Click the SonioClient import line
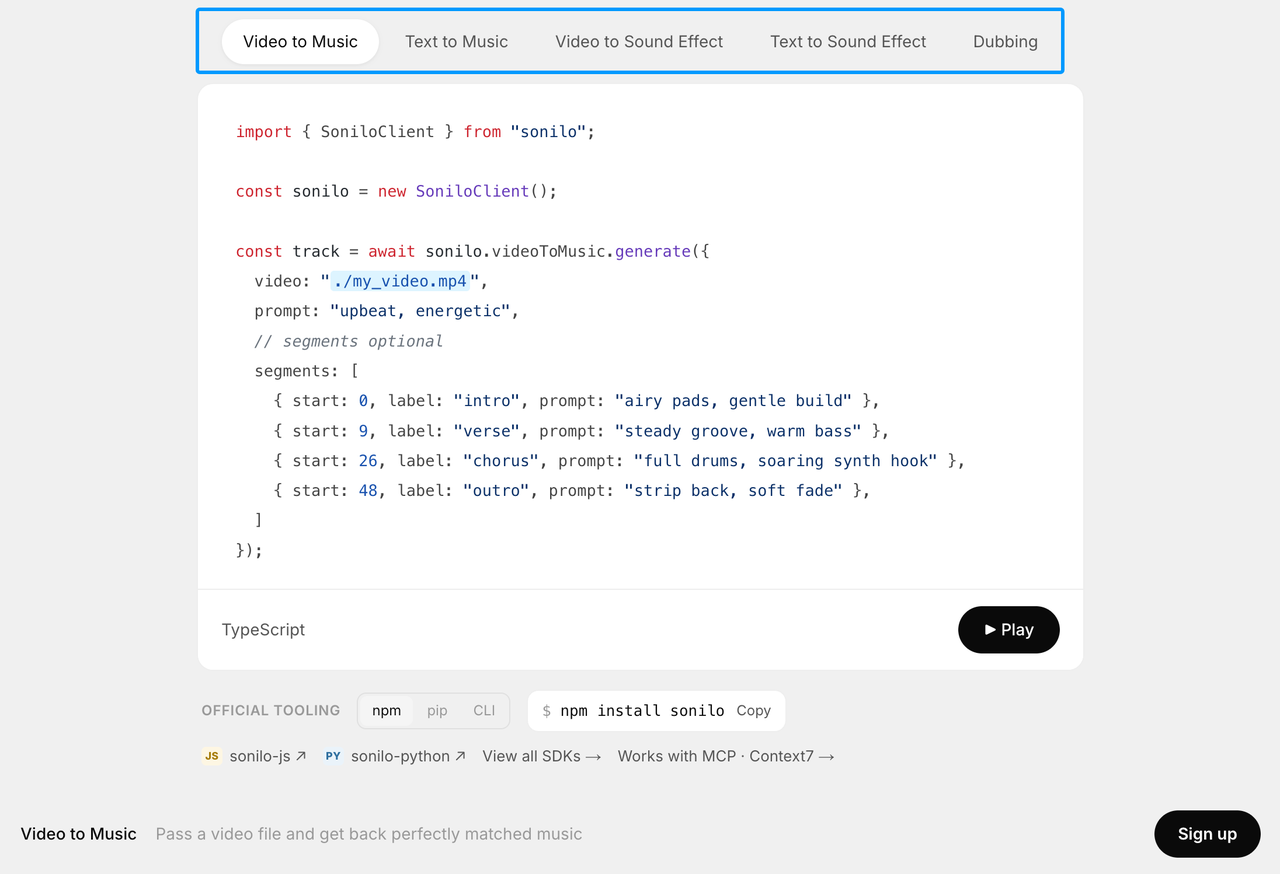The width and height of the screenshot is (1280, 874). (415, 132)
